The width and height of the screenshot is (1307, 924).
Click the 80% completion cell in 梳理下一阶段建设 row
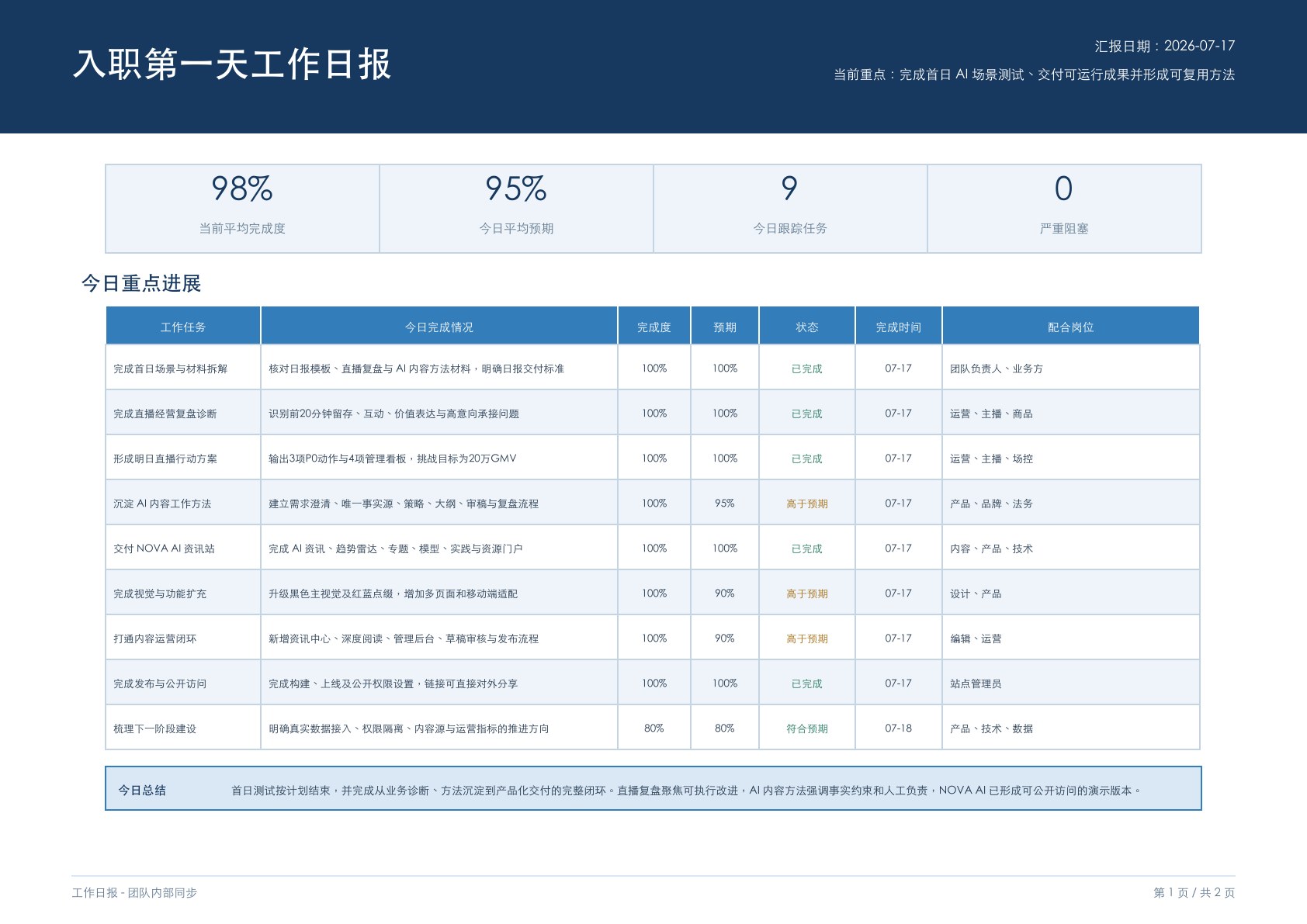(x=654, y=728)
